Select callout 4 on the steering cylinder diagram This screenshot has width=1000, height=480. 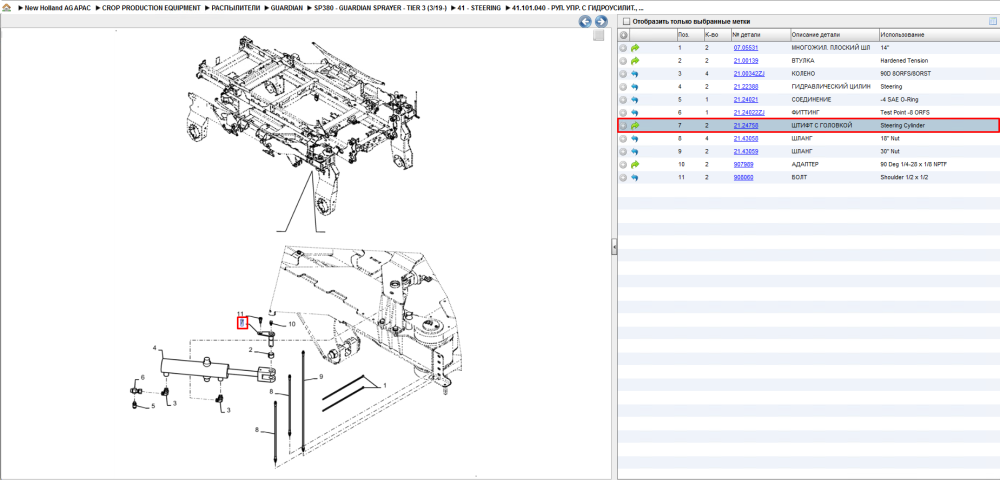(x=154, y=348)
